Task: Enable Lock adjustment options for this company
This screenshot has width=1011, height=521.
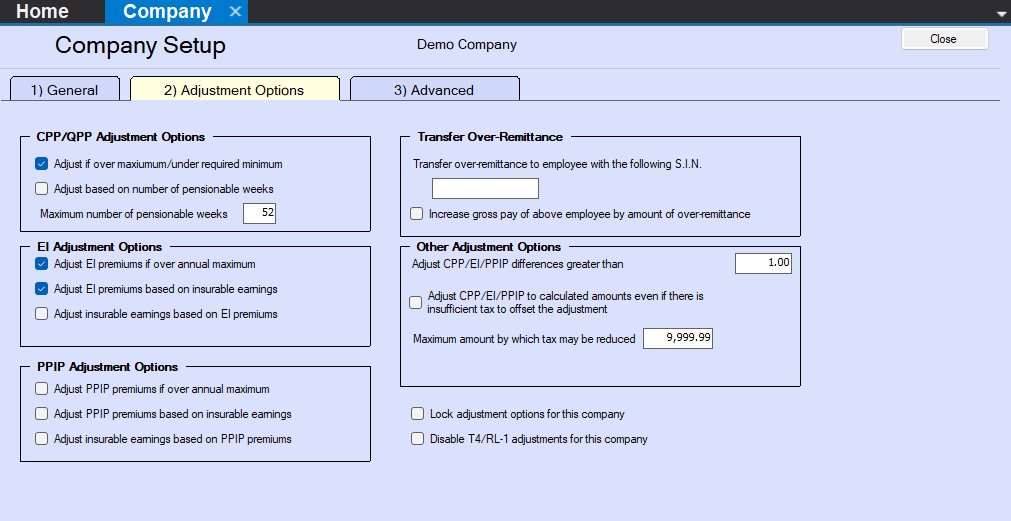Action: pyautogui.click(x=417, y=414)
